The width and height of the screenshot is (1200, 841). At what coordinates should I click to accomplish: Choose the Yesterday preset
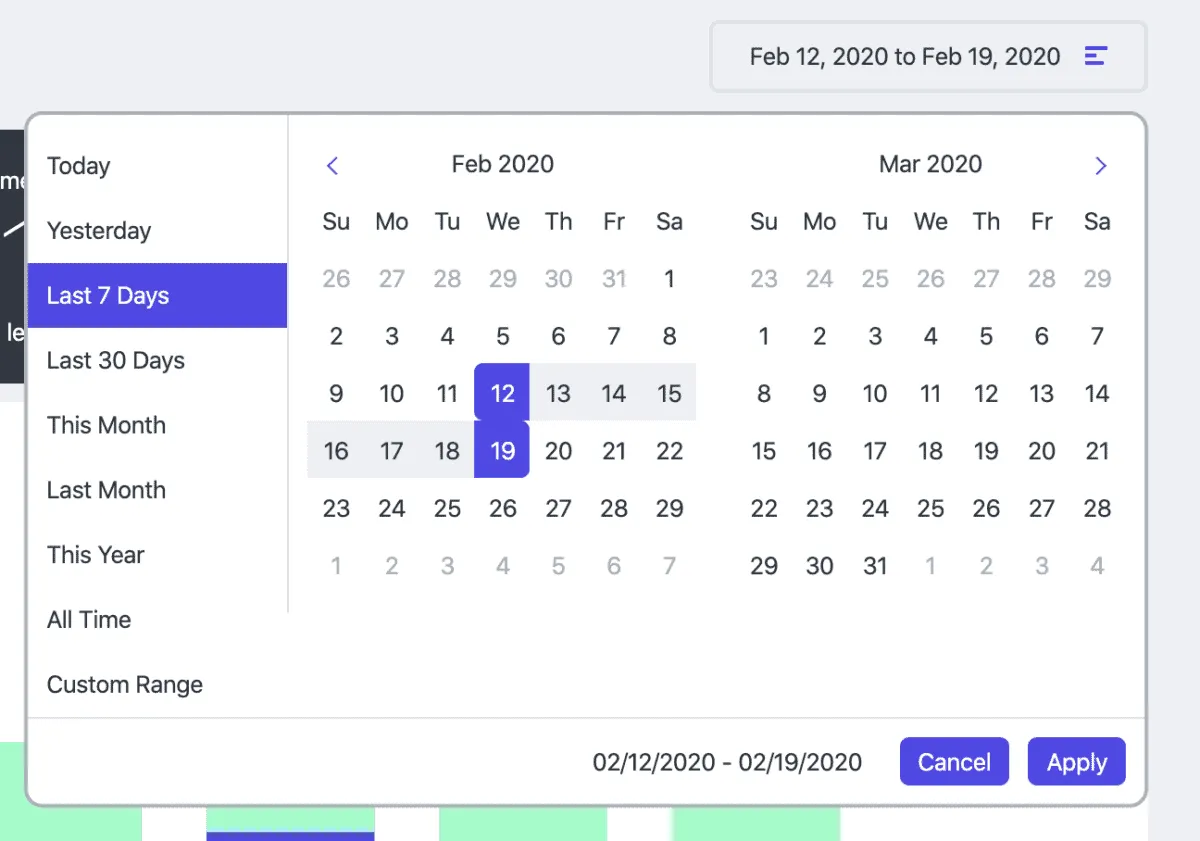99,231
